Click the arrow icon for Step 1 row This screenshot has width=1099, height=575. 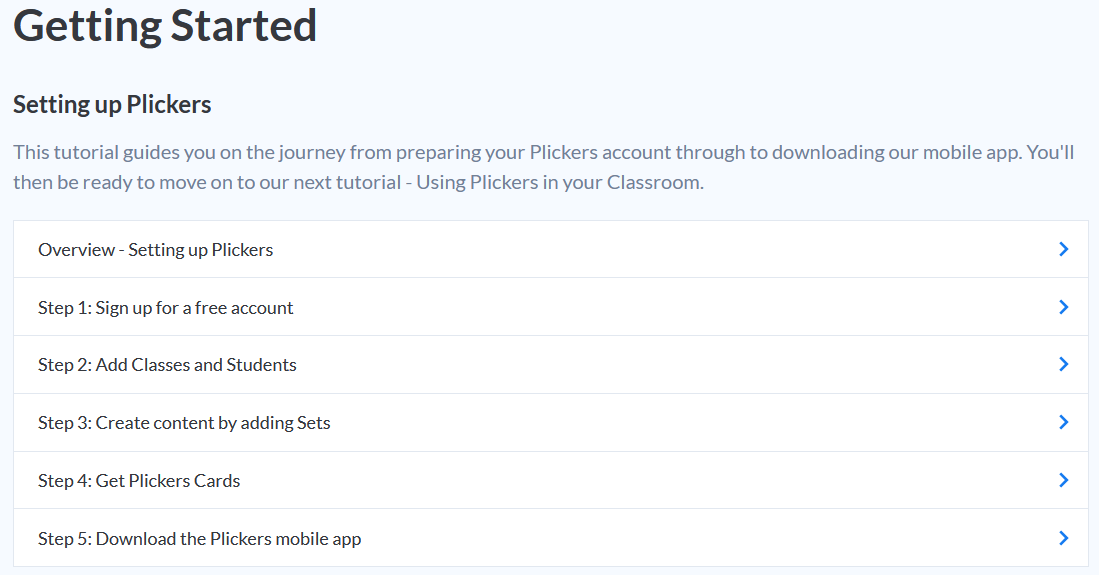tap(1063, 307)
